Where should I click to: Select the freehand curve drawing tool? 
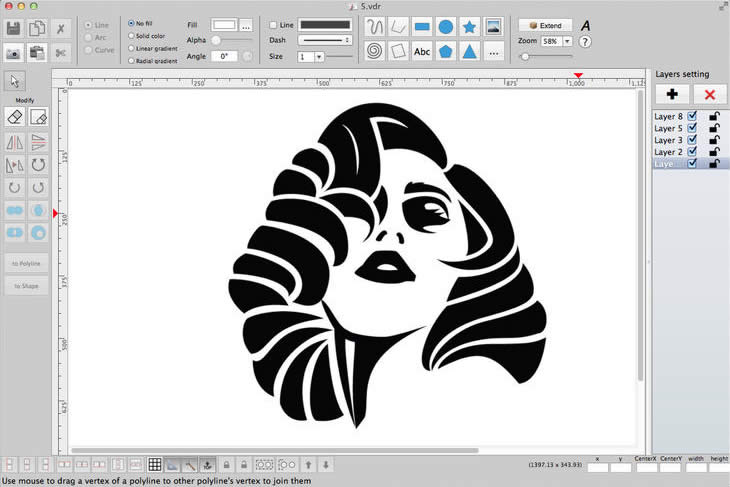click(x=374, y=27)
